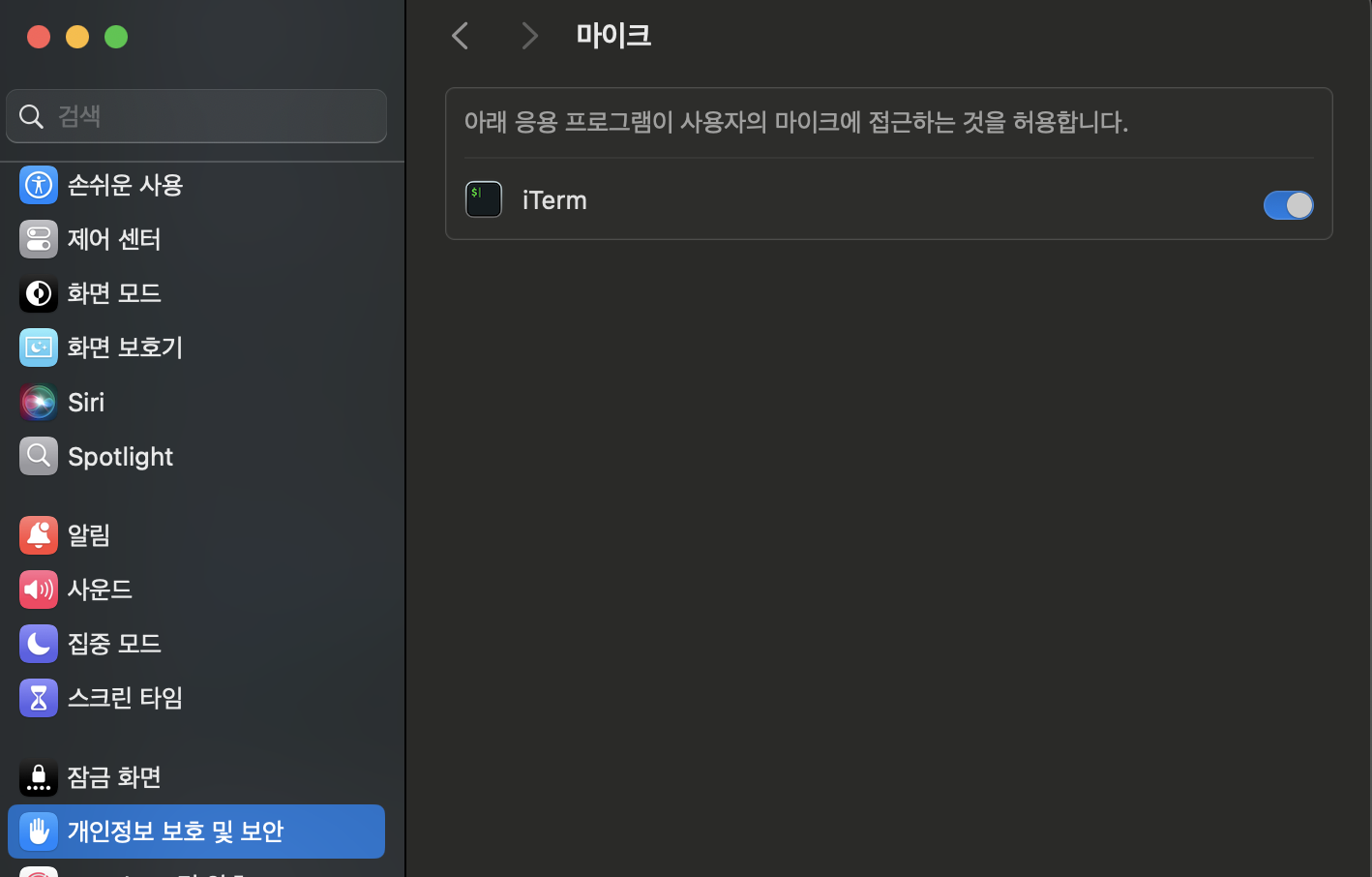Viewport: 1372px width, 877px height.
Task: Click the Control Center (제어 센터) icon
Action: click(x=39, y=239)
